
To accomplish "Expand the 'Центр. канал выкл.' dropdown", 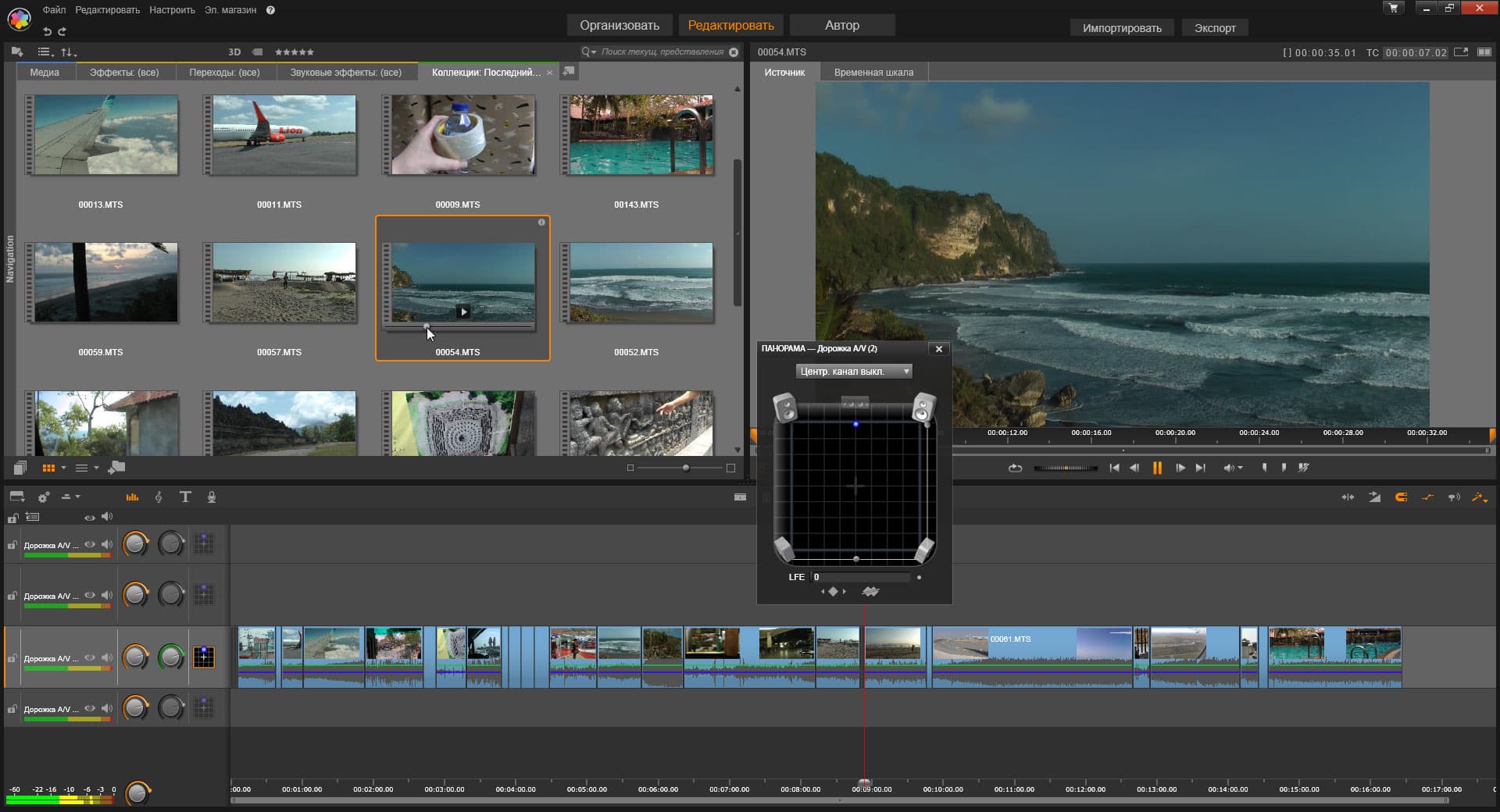I will coord(853,372).
